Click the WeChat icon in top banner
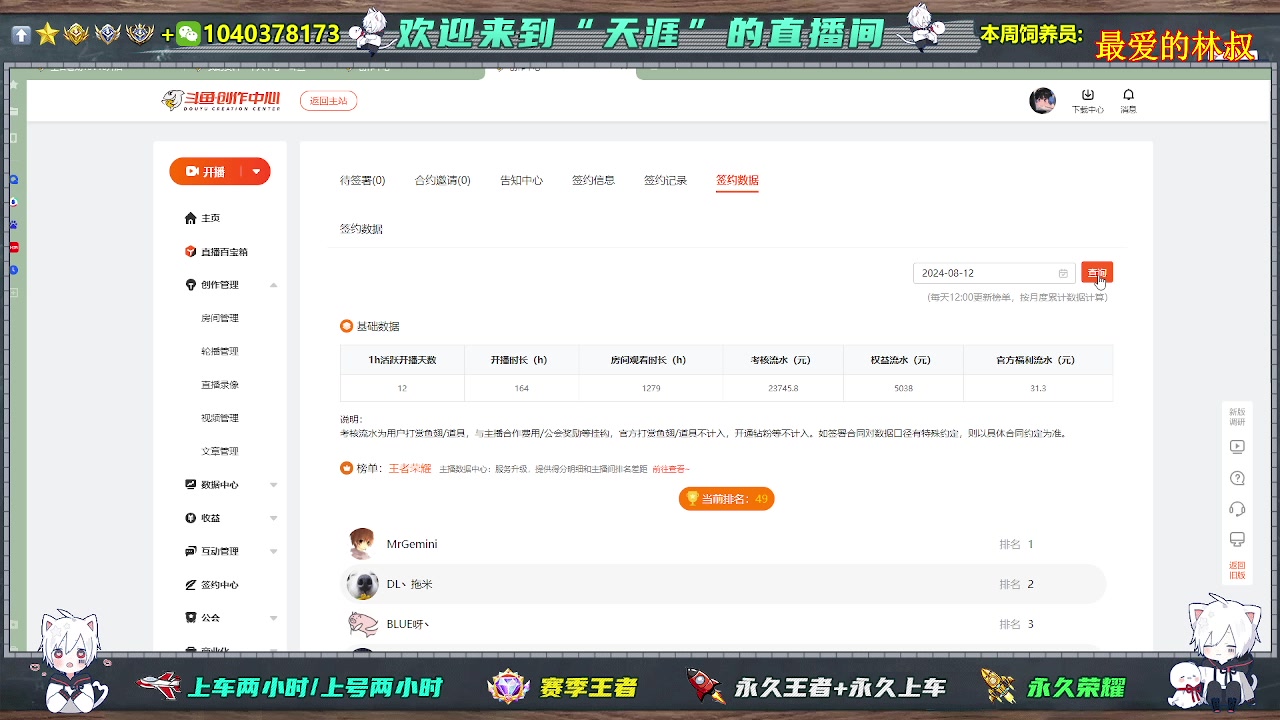This screenshot has width=1280, height=720. (188, 34)
